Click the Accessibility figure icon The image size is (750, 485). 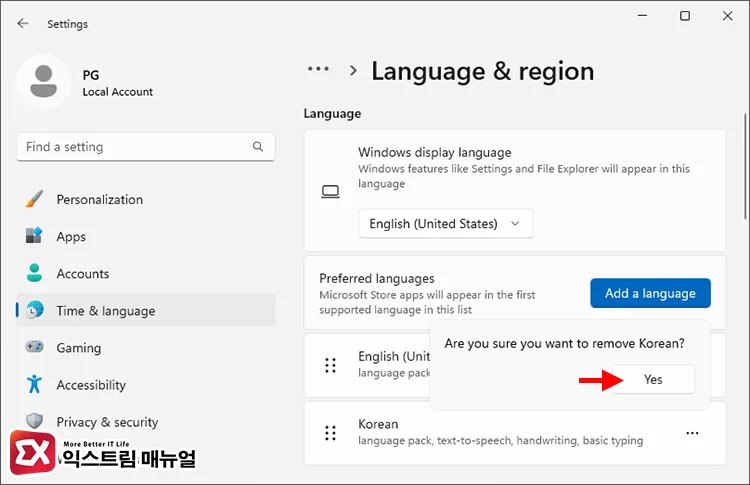(x=35, y=385)
